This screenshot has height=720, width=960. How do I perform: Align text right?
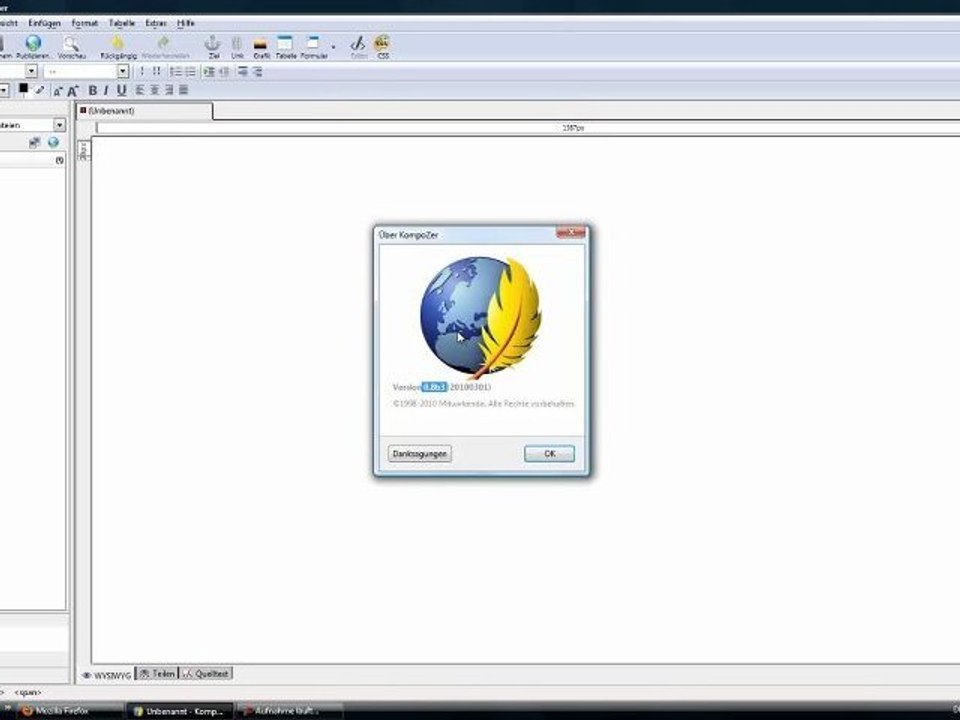pyautogui.click(x=168, y=91)
